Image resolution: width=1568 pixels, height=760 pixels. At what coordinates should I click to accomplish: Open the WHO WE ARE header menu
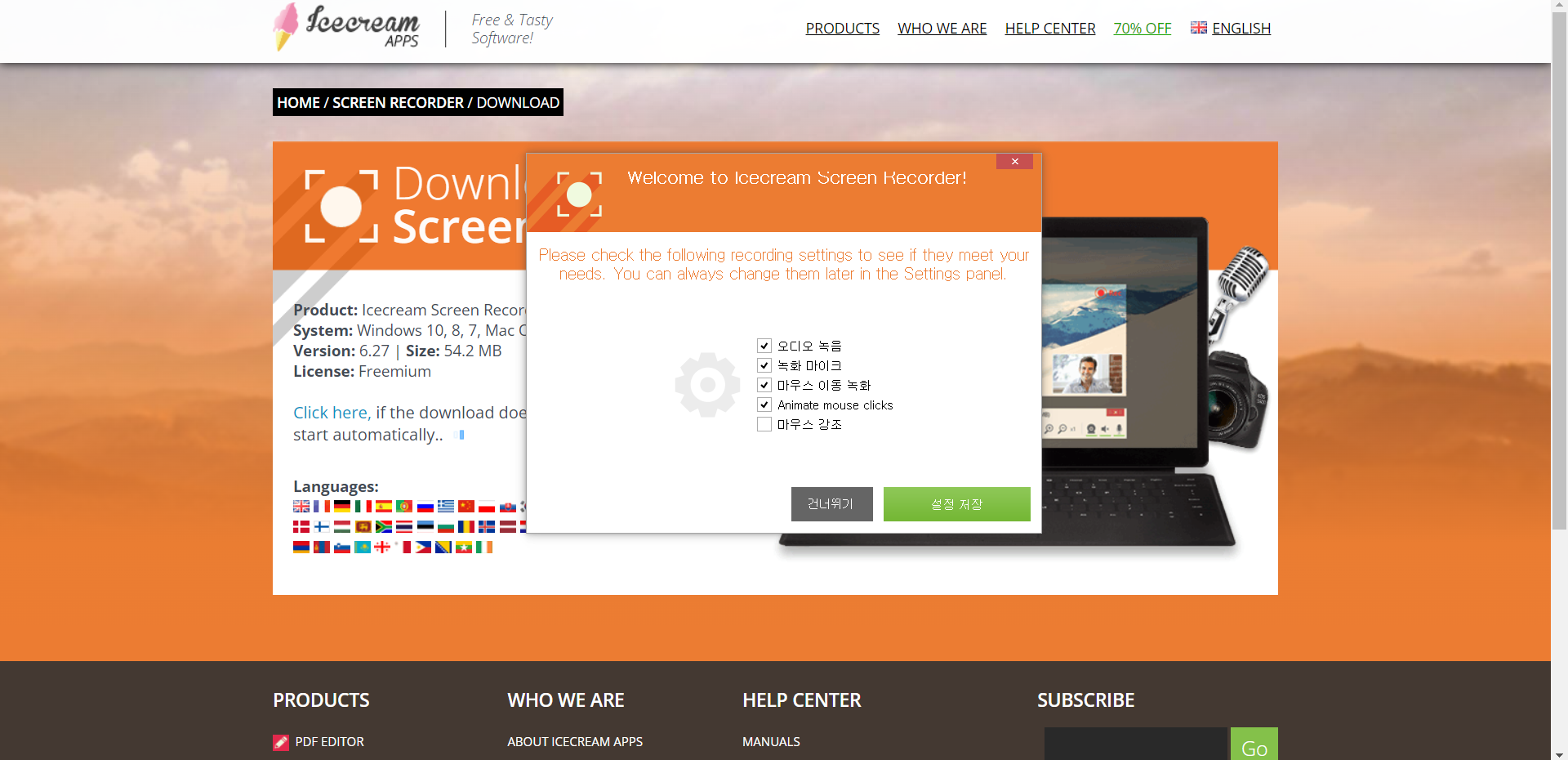[942, 29]
